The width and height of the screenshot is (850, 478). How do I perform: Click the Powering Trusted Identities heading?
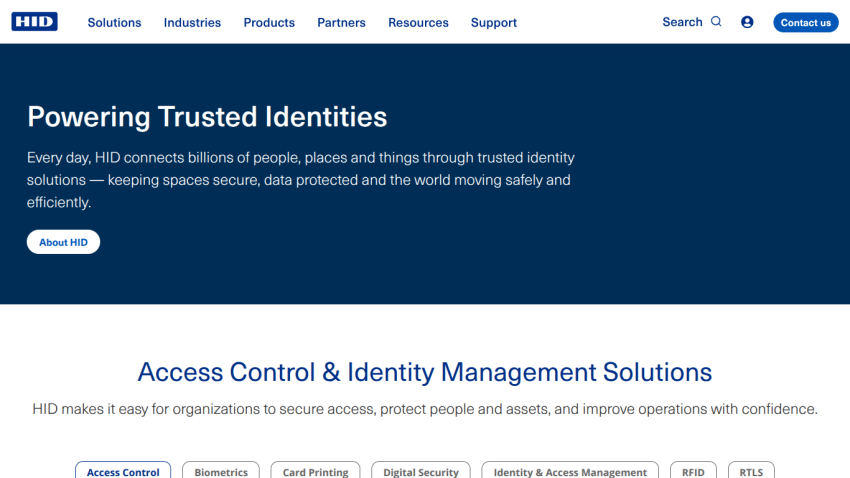[207, 117]
